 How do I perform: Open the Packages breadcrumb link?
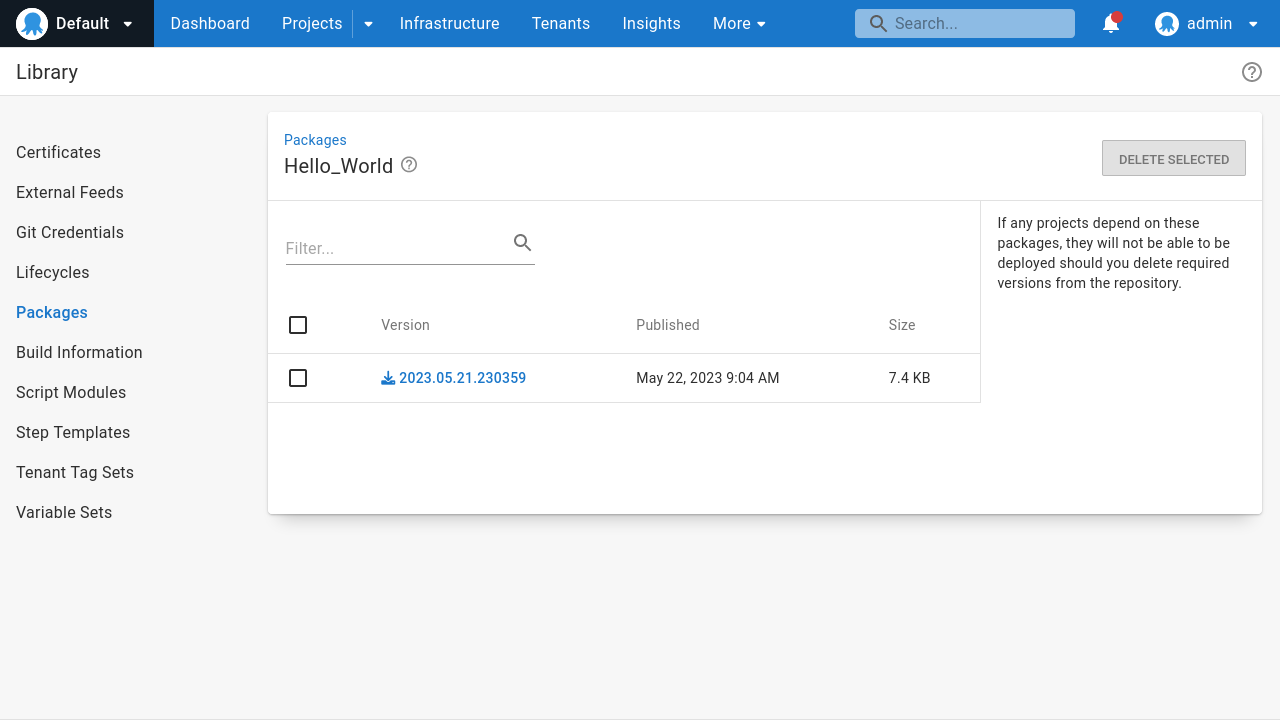(x=315, y=140)
